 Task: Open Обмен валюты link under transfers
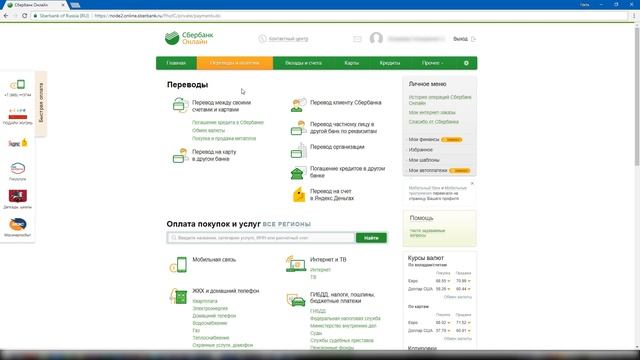tap(208, 131)
